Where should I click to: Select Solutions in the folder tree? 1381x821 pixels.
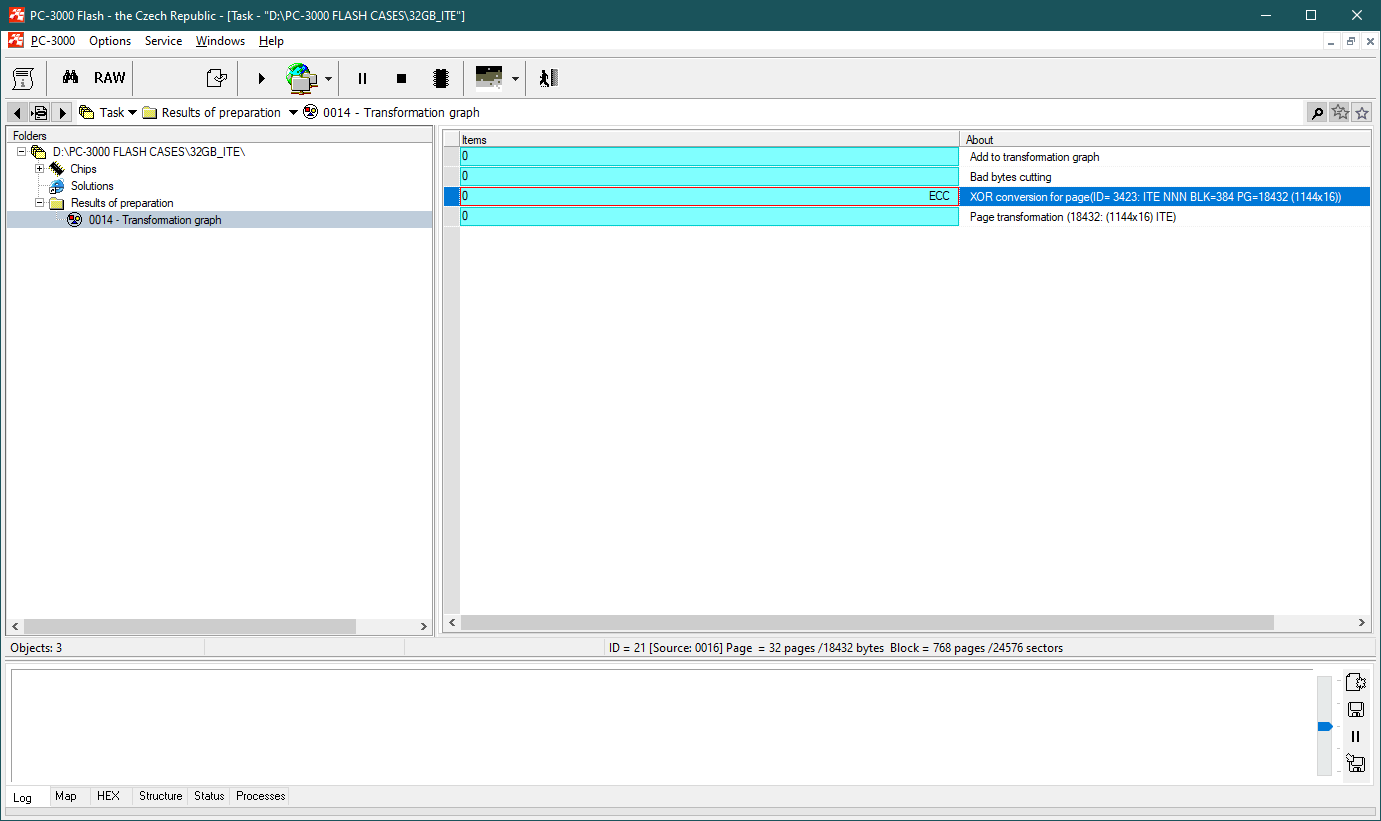[x=92, y=186]
